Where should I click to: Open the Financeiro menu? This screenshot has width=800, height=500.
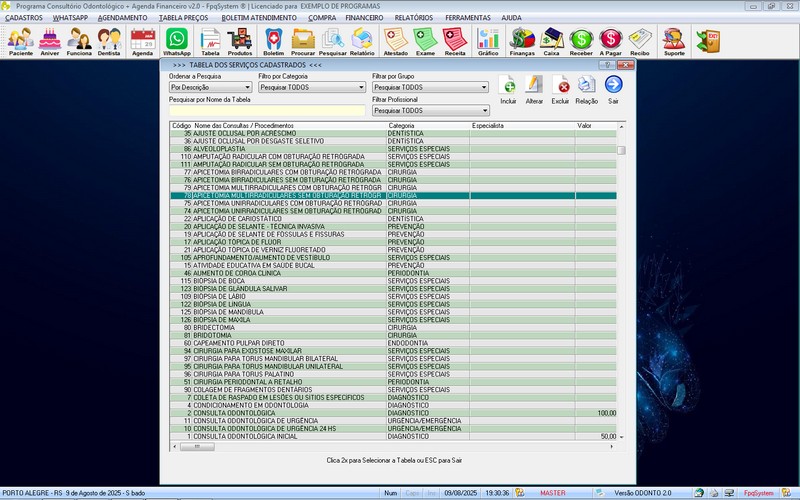tap(365, 18)
